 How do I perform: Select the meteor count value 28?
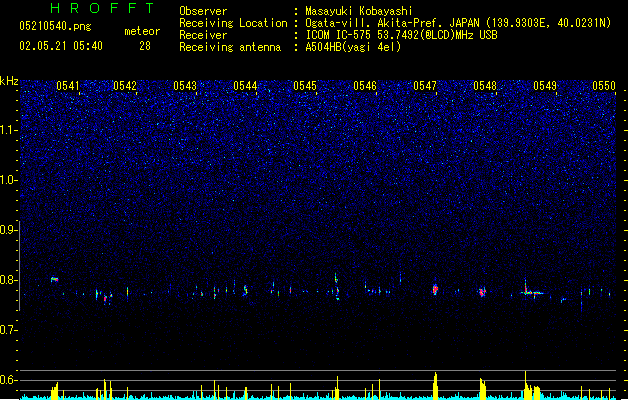pos(145,46)
